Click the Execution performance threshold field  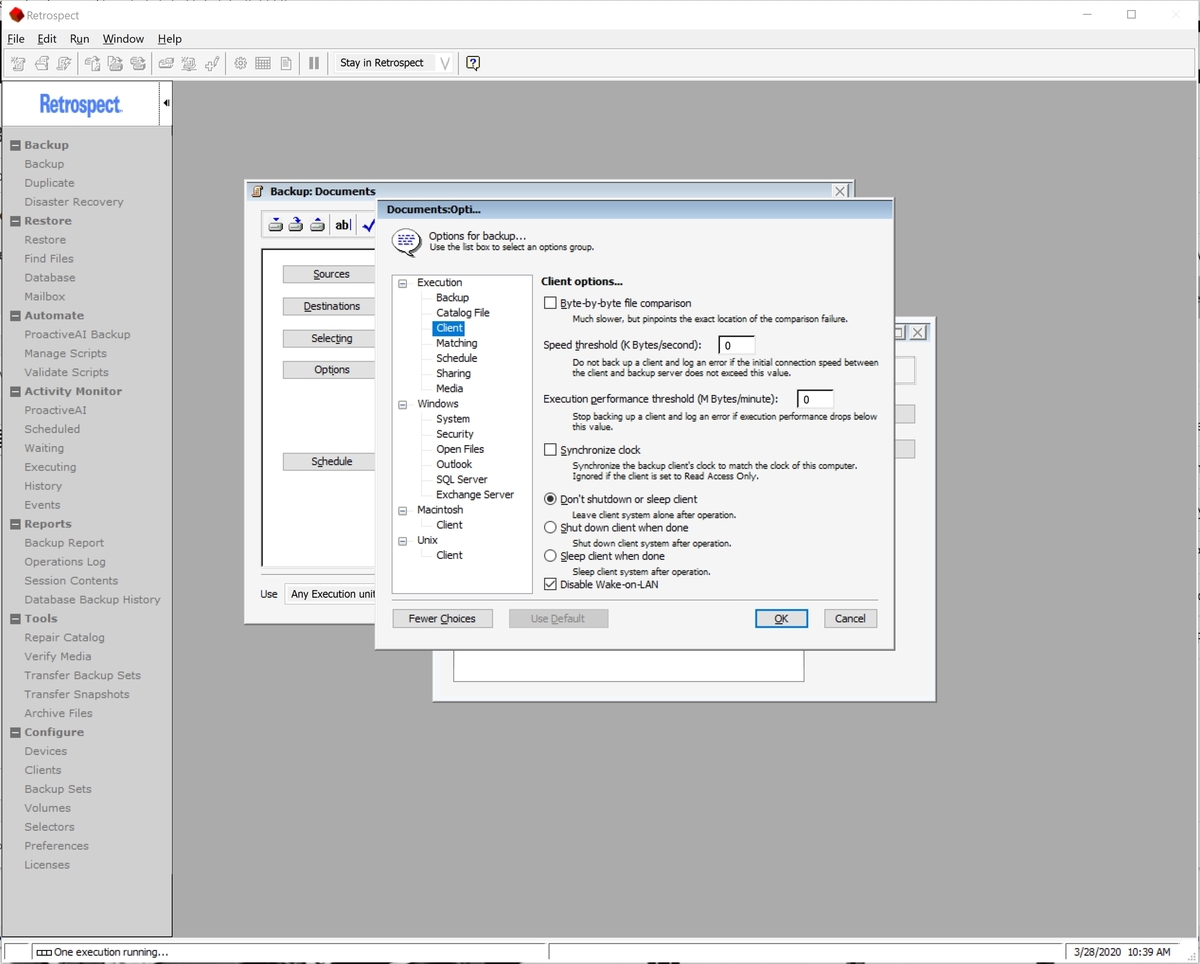pyautogui.click(x=815, y=400)
